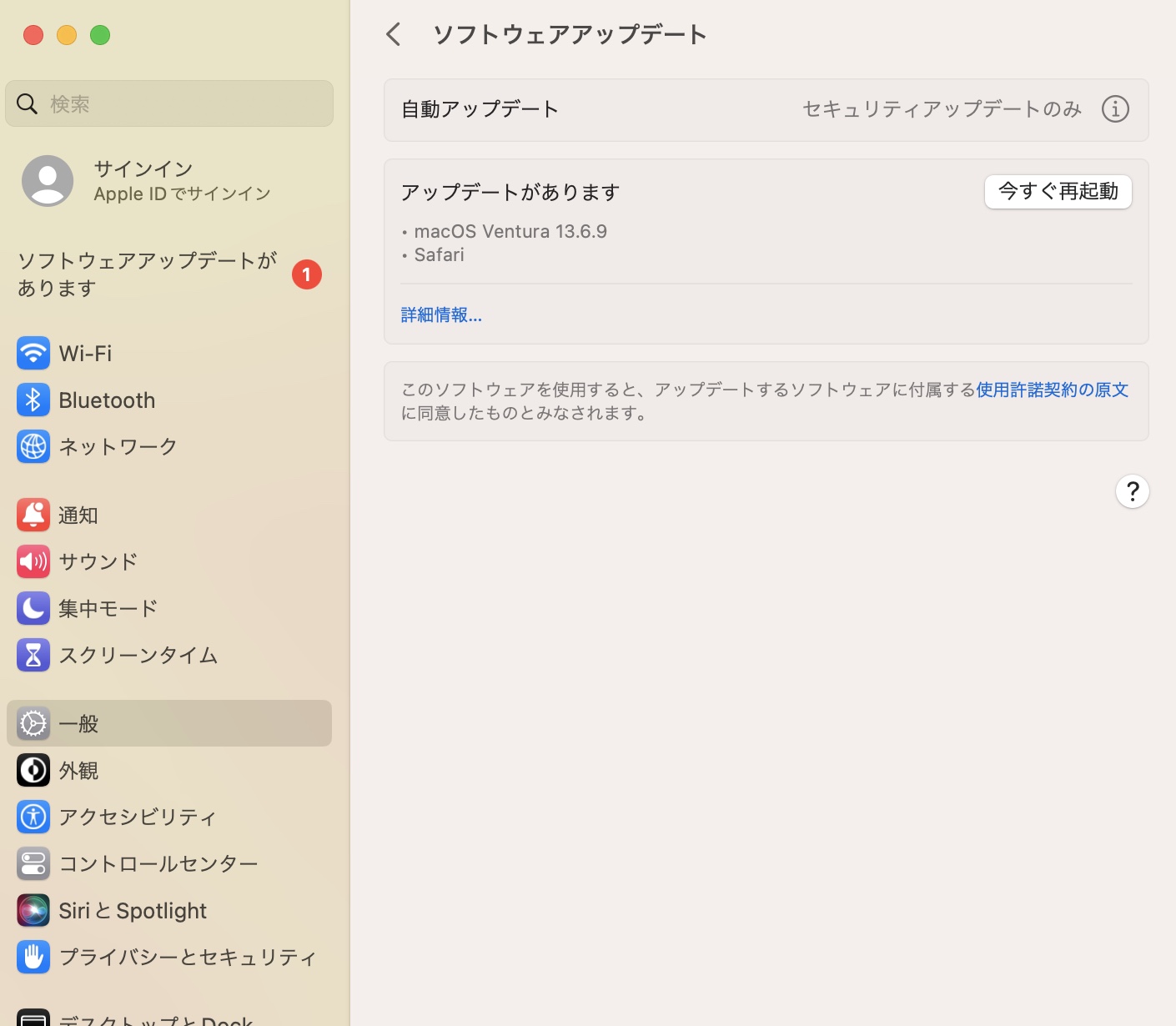Click the yellow minimize window button
This screenshot has height=1026, width=1176.
pos(67,35)
